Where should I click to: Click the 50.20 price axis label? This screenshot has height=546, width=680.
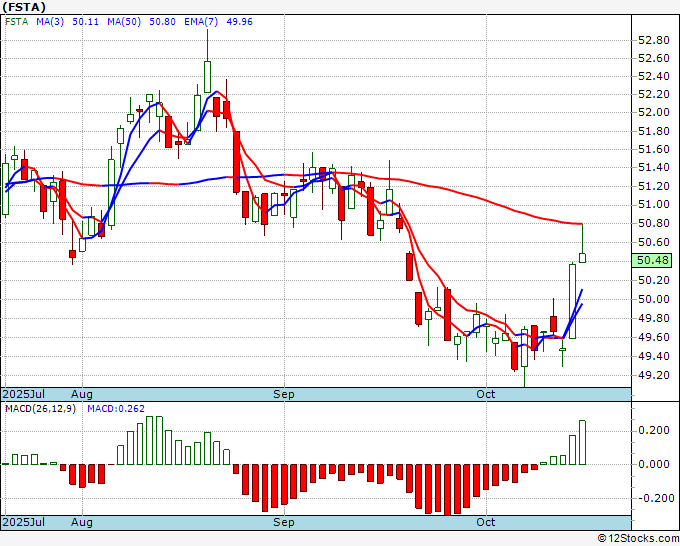coord(654,280)
